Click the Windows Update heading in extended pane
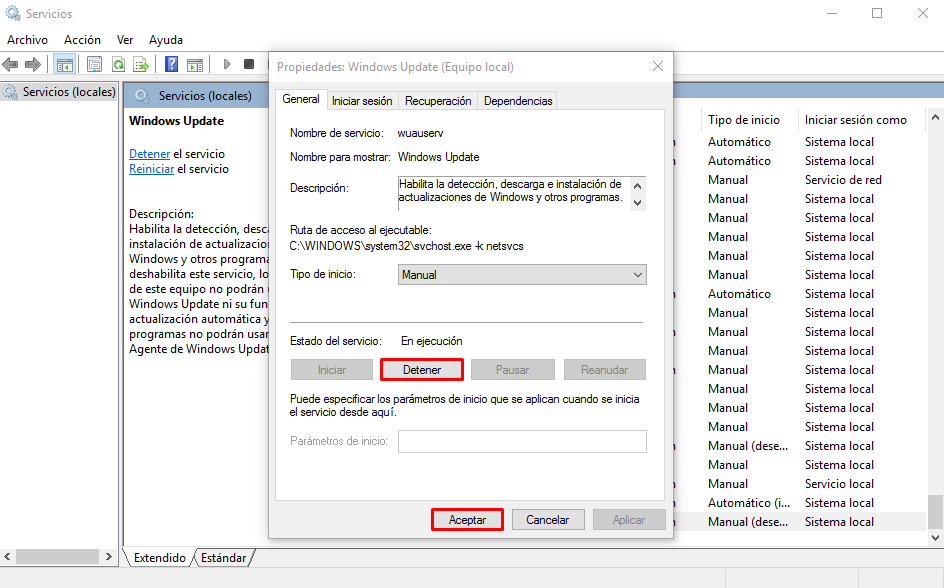Viewport: 944px width, 588px height. [x=176, y=121]
